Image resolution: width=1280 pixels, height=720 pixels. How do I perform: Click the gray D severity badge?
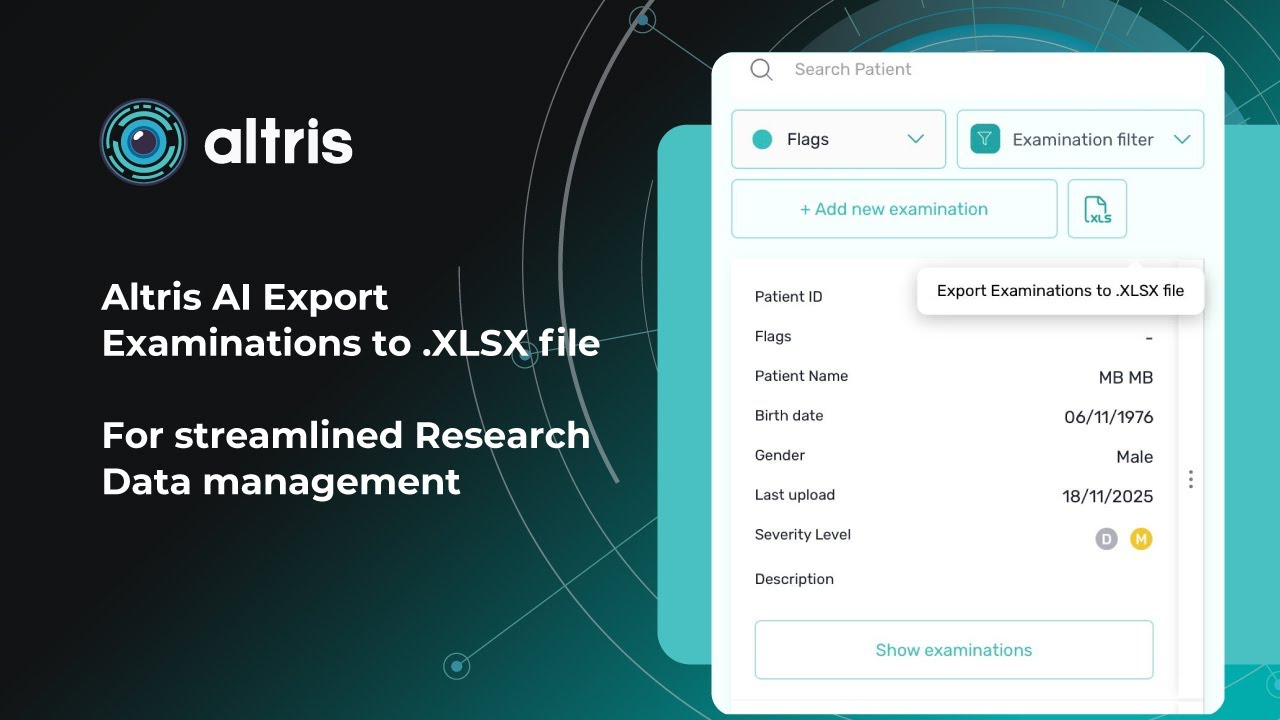click(x=1106, y=539)
